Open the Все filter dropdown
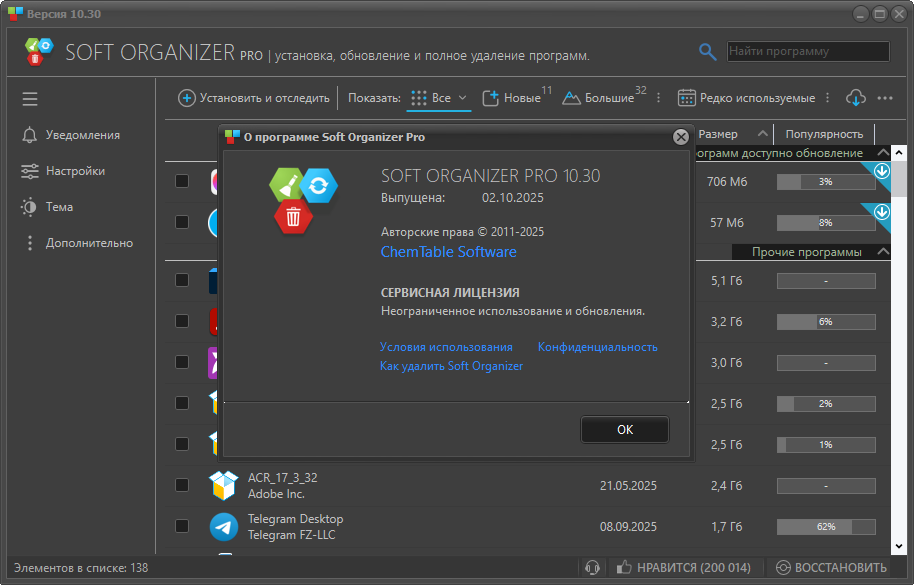Viewport: 914px width, 585px height. click(440, 98)
